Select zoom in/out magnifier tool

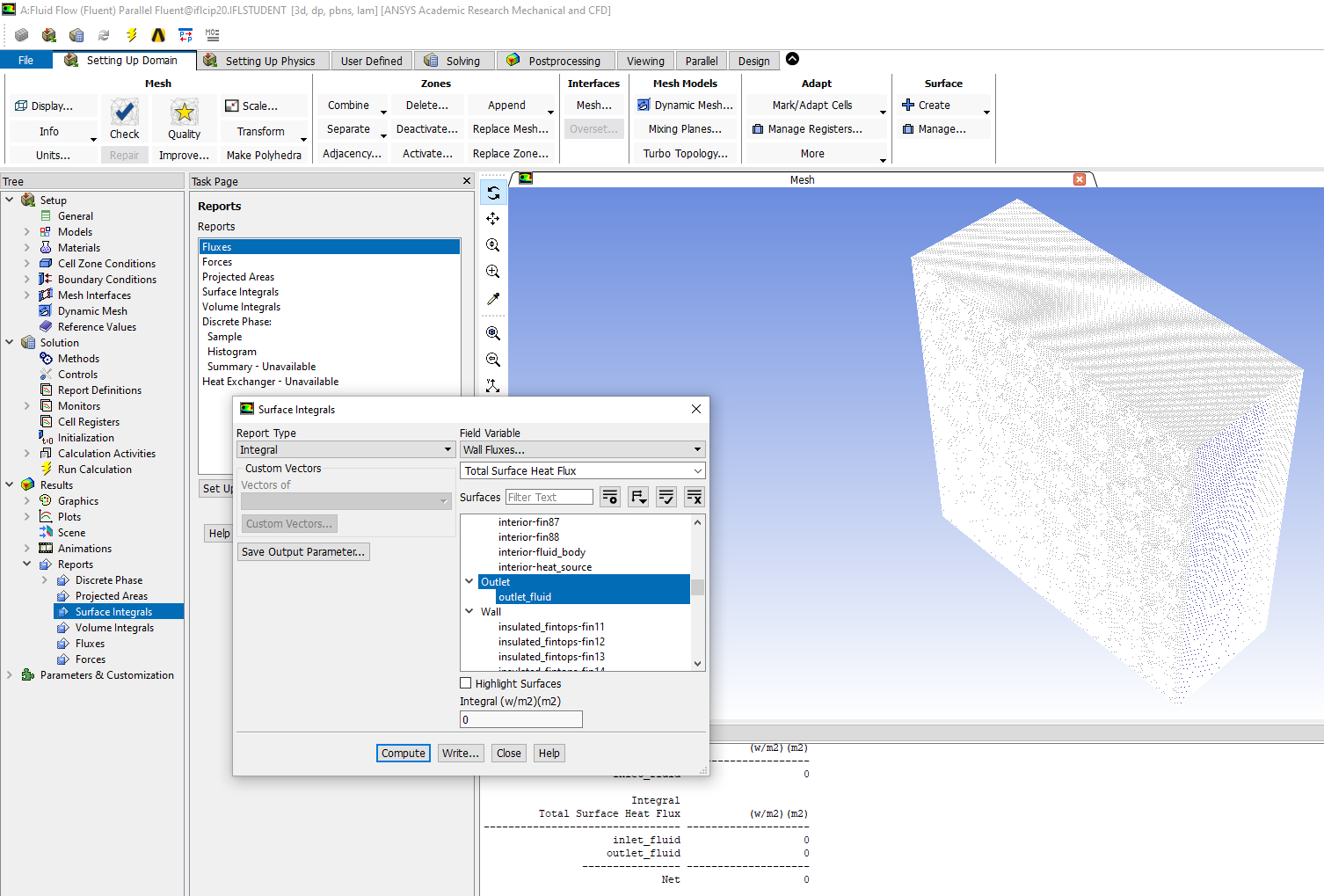pyautogui.click(x=493, y=245)
